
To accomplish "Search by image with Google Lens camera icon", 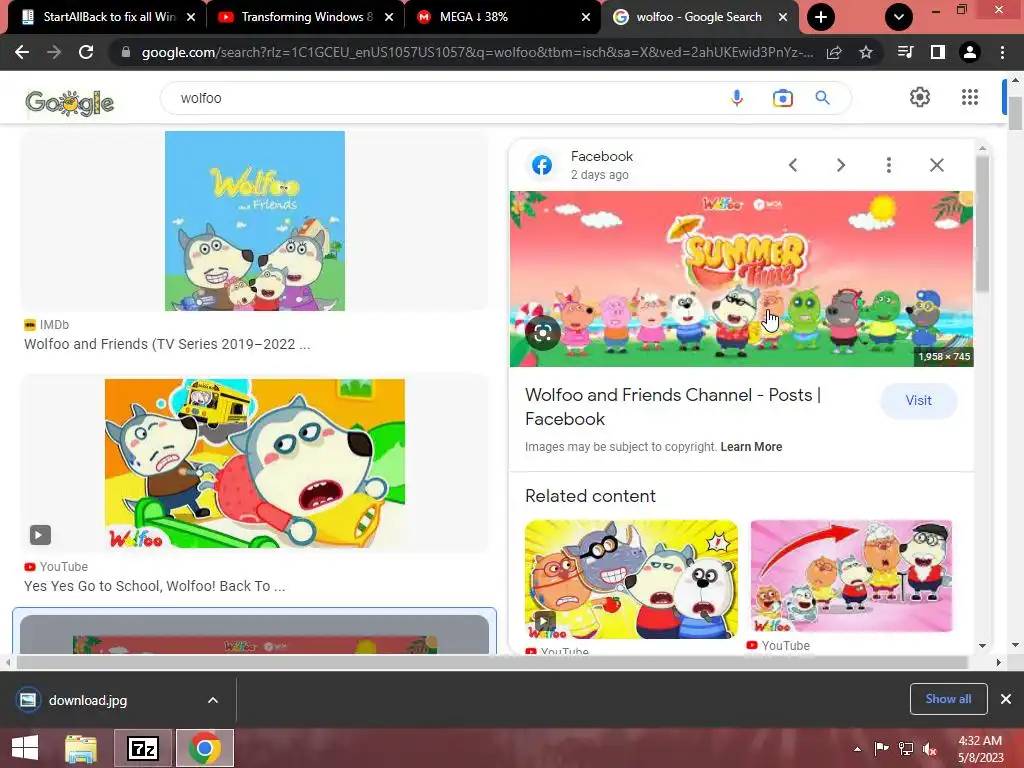I will (x=782, y=98).
